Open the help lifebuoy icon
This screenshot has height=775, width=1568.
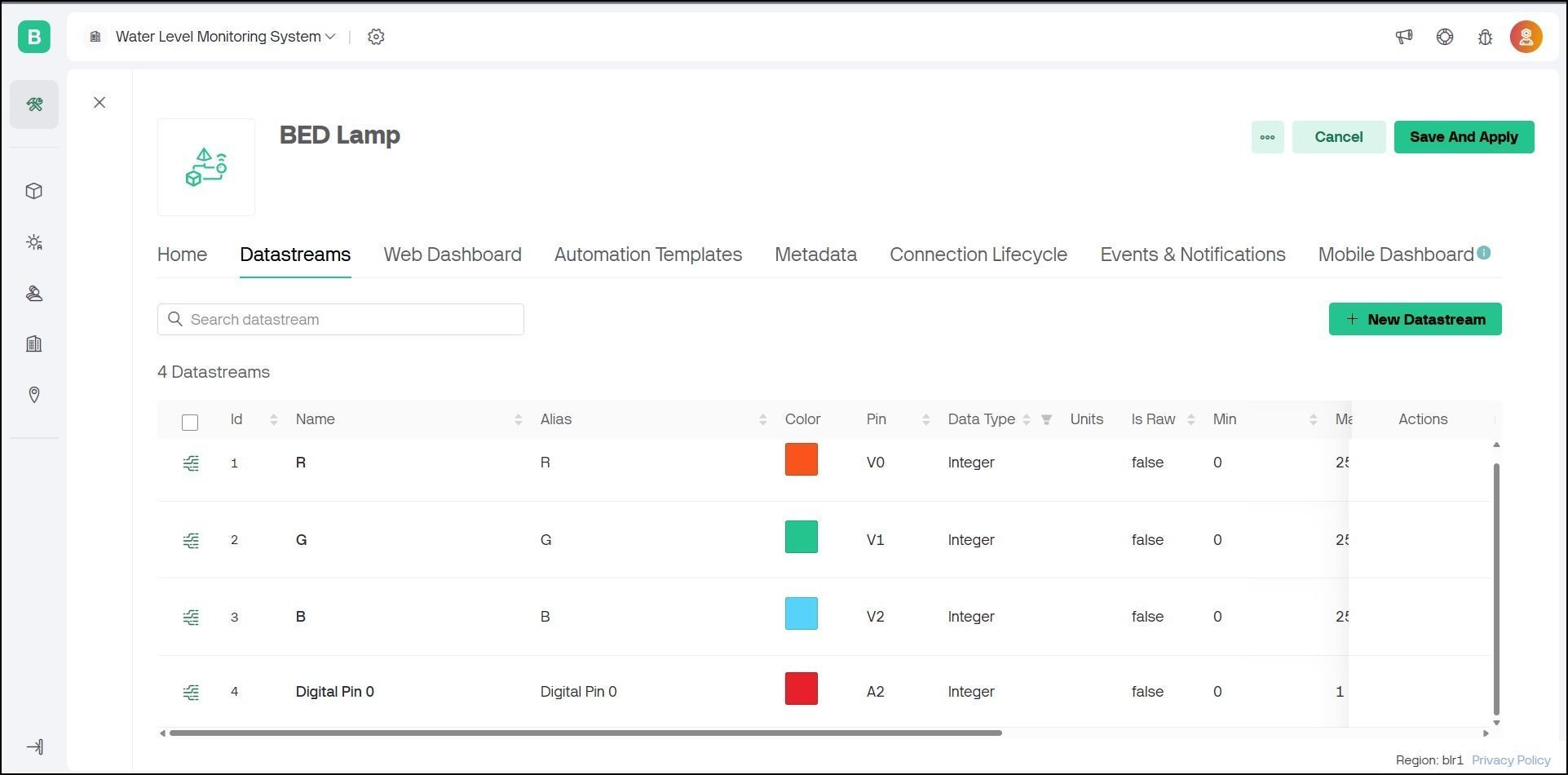point(1444,37)
